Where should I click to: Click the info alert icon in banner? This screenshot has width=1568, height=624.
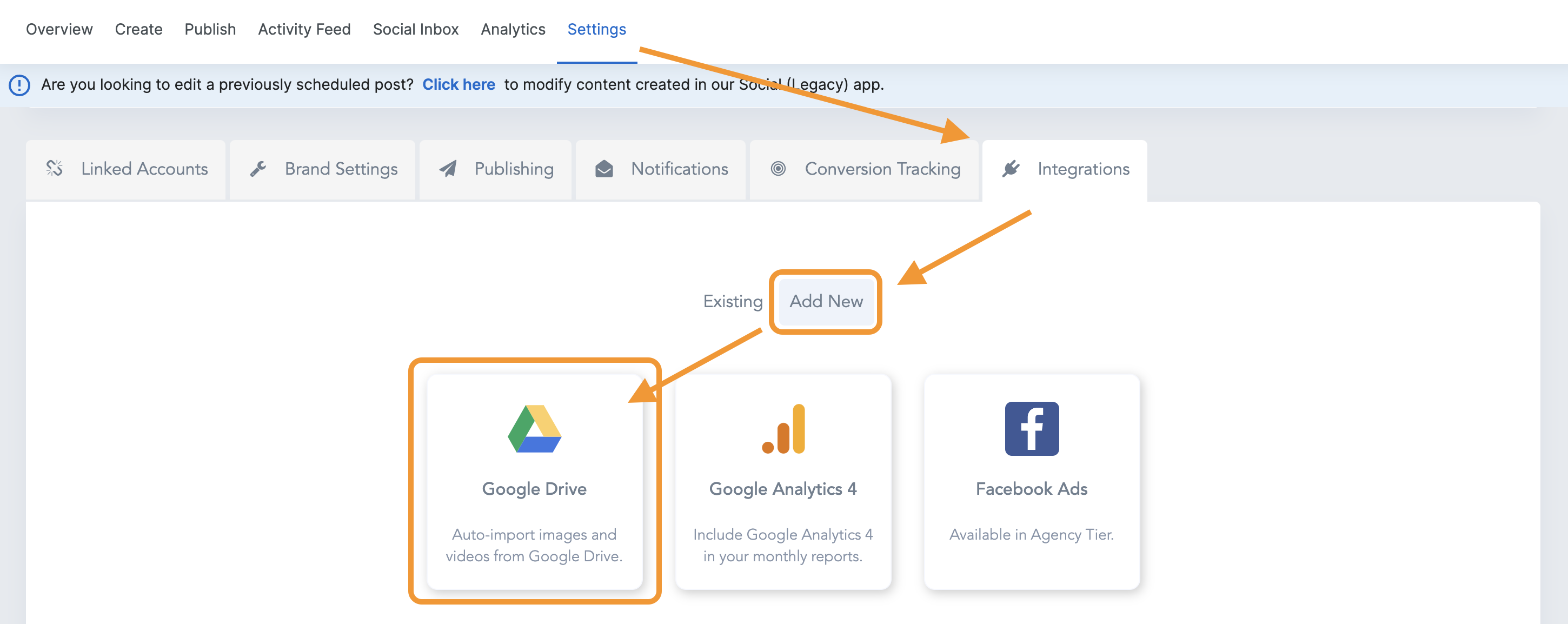coord(19,85)
